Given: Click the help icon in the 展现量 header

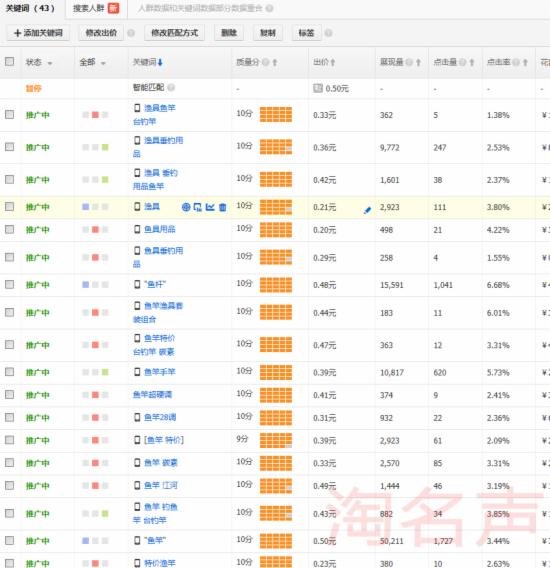Looking at the screenshot, I should tap(409, 62).
